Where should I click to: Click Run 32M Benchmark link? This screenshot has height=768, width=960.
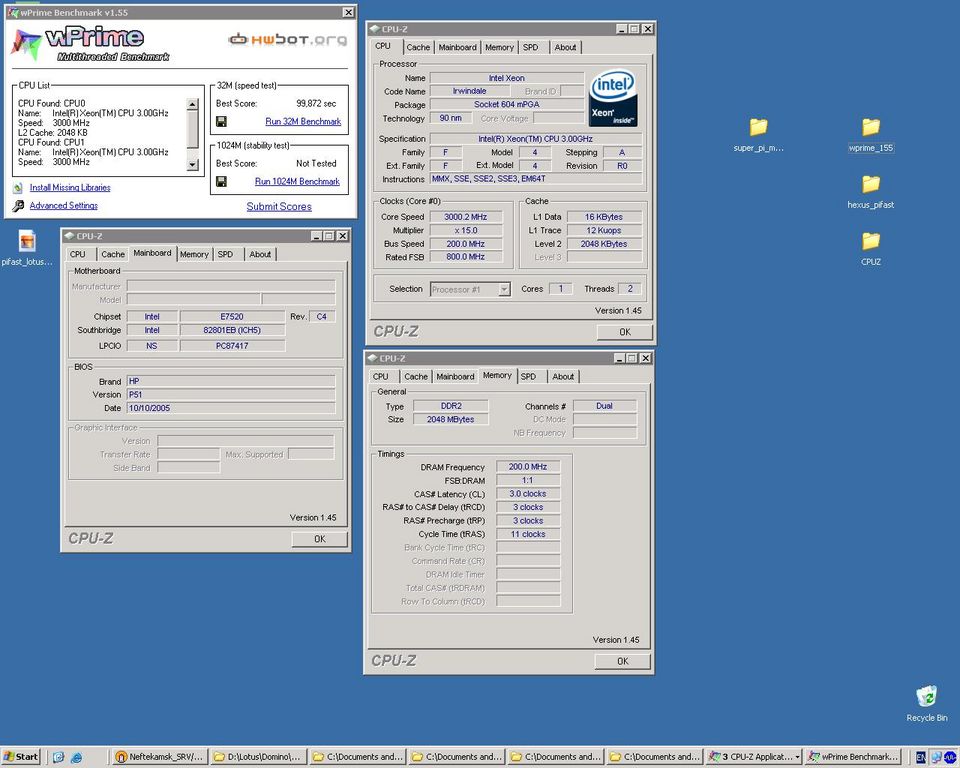[x=303, y=121]
